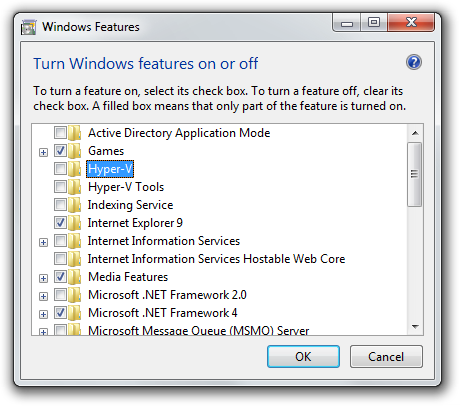The width and height of the screenshot is (460, 406).
Task: Confirm changes with the OK button
Action: tap(303, 357)
